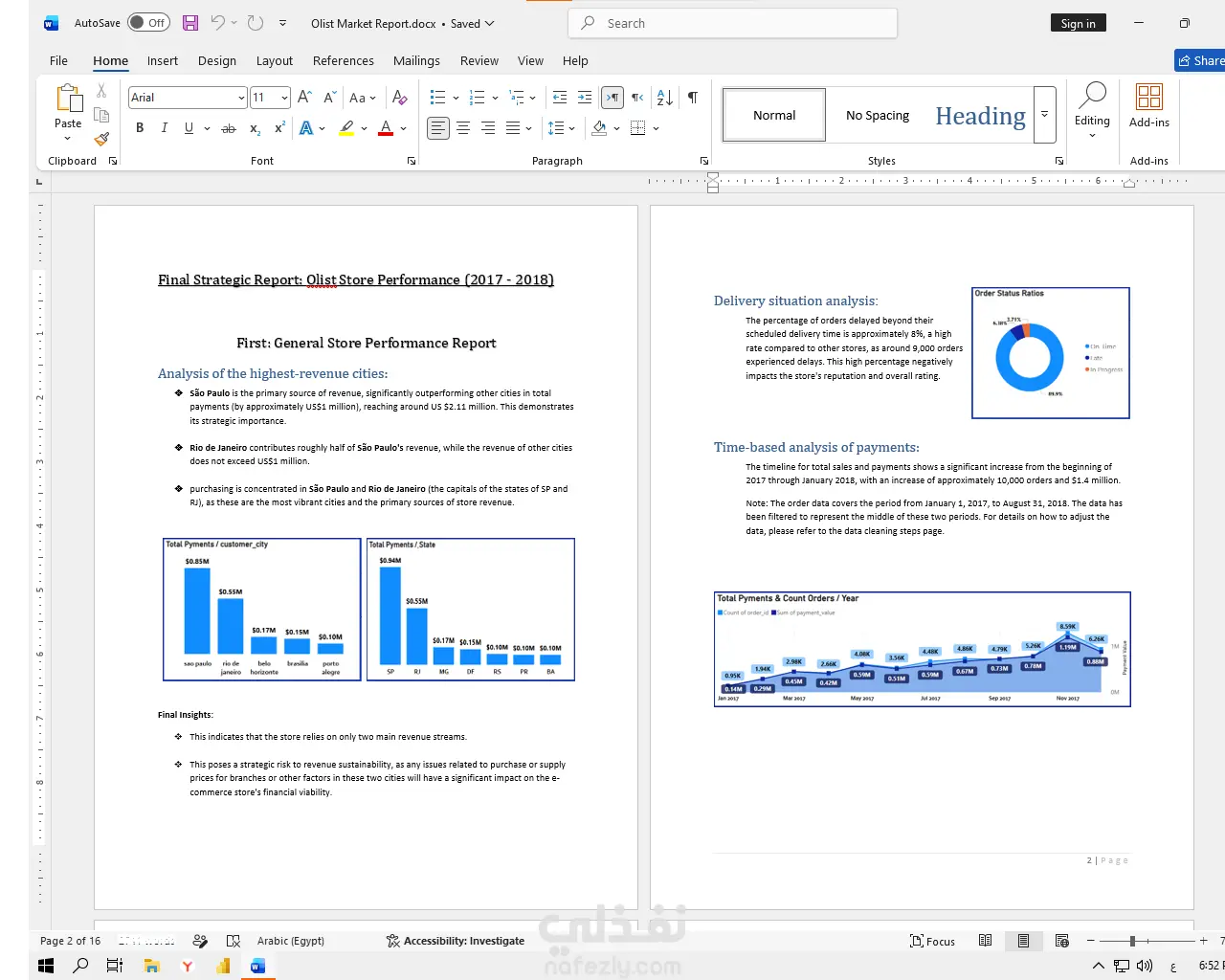This screenshot has height=980, width=1225.
Task: Click the Sign in button
Action: [1078, 23]
